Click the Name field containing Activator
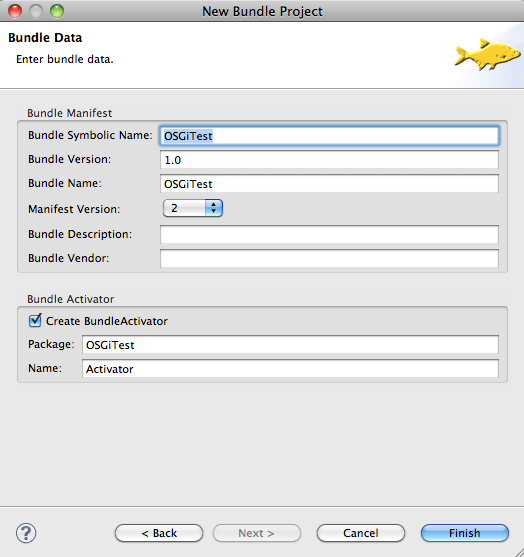The width and height of the screenshot is (524, 557). 290,369
